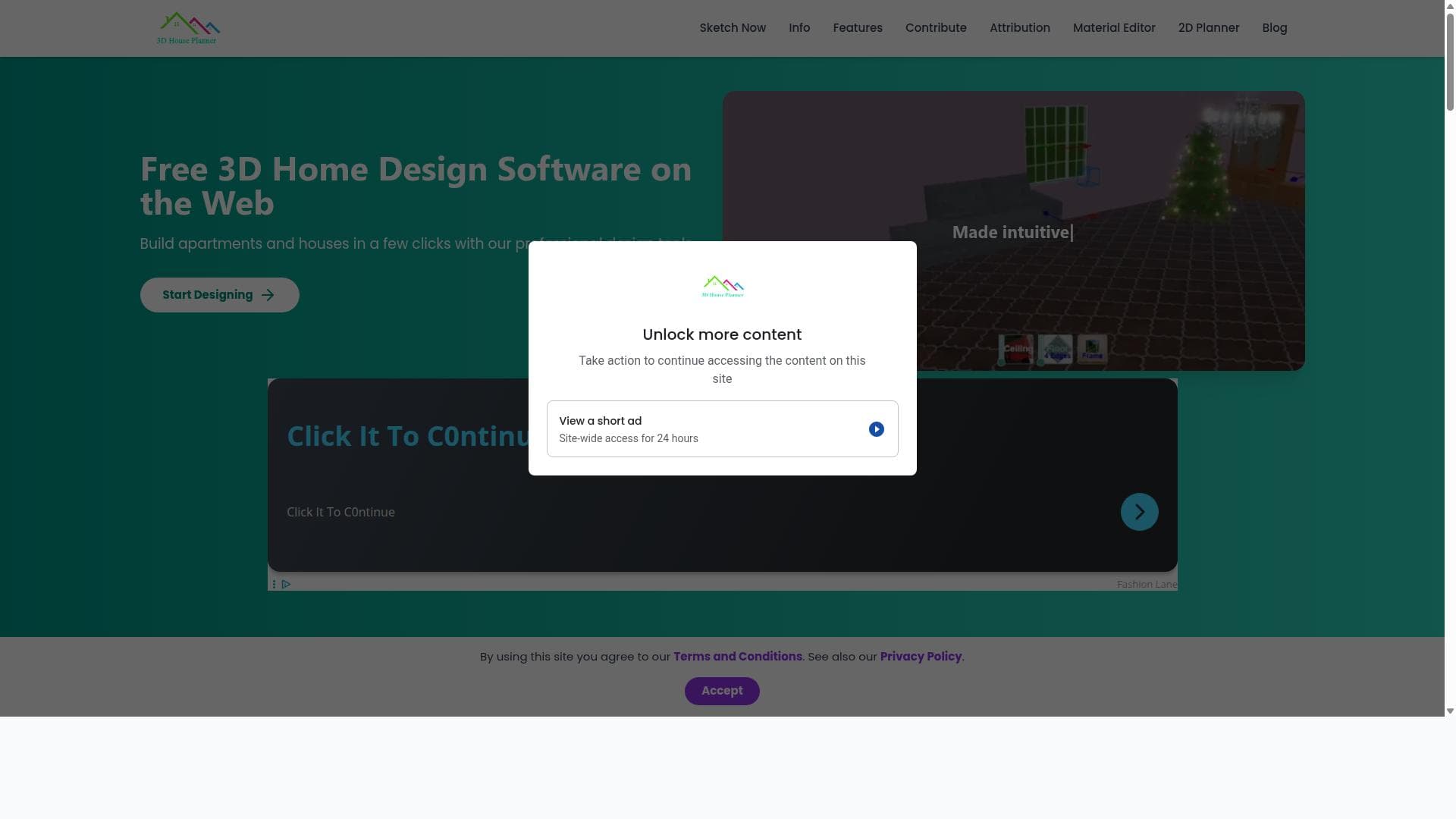The width and height of the screenshot is (1456, 819).
Task: Click the 'Click It To C0ntinue' ad headline
Action: pos(408,436)
